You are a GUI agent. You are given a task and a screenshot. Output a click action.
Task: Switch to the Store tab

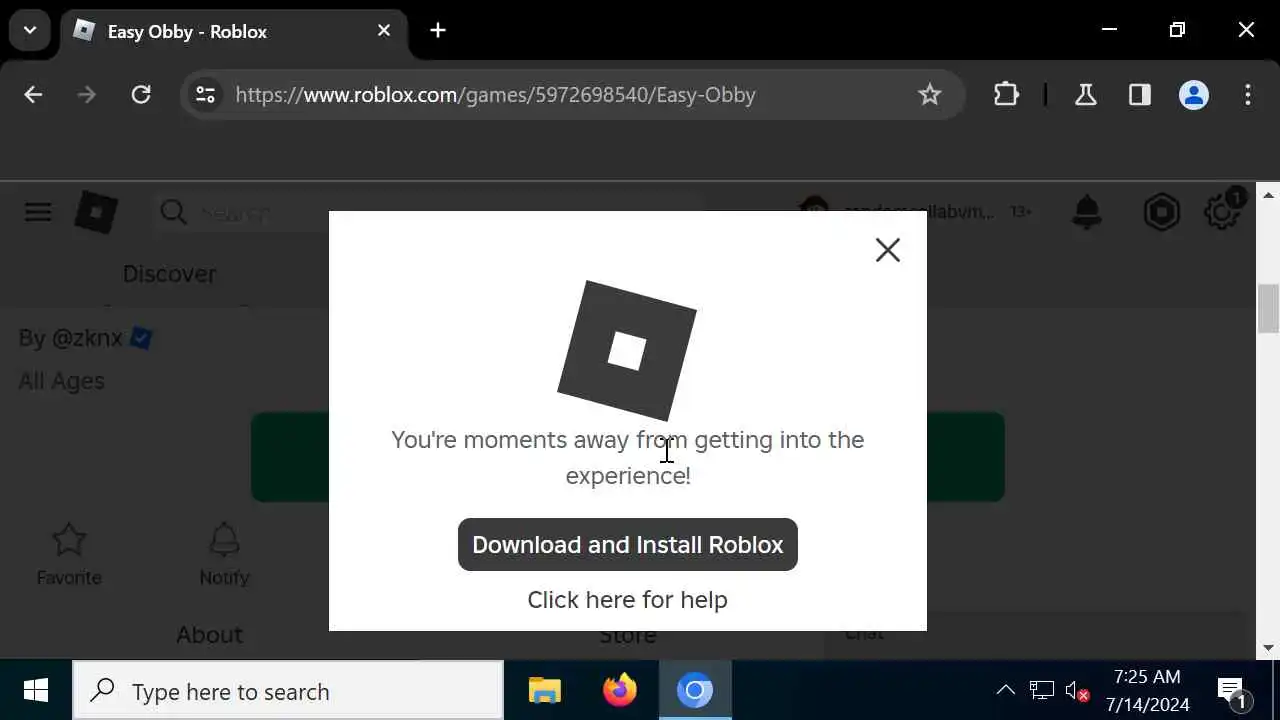click(628, 636)
